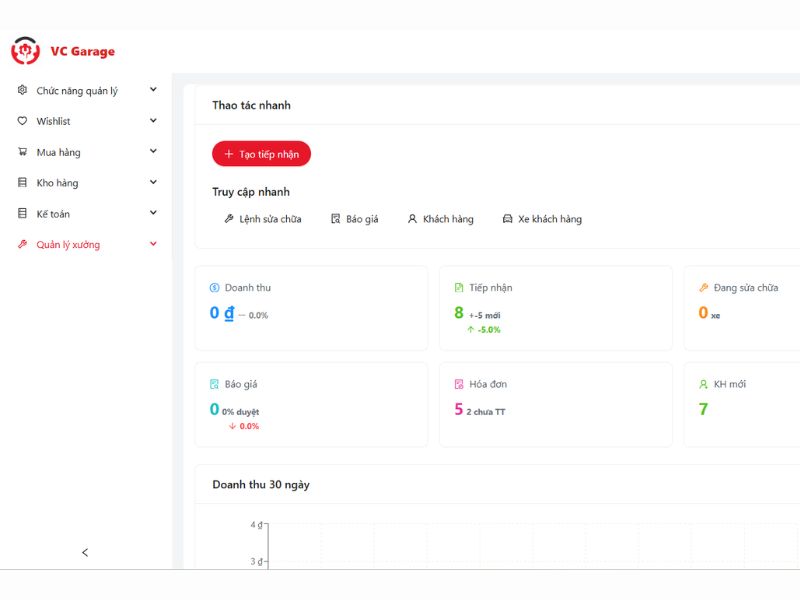Click the Kho hàng warehouse icon
The width and height of the screenshot is (800, 600).
(23, 183)
